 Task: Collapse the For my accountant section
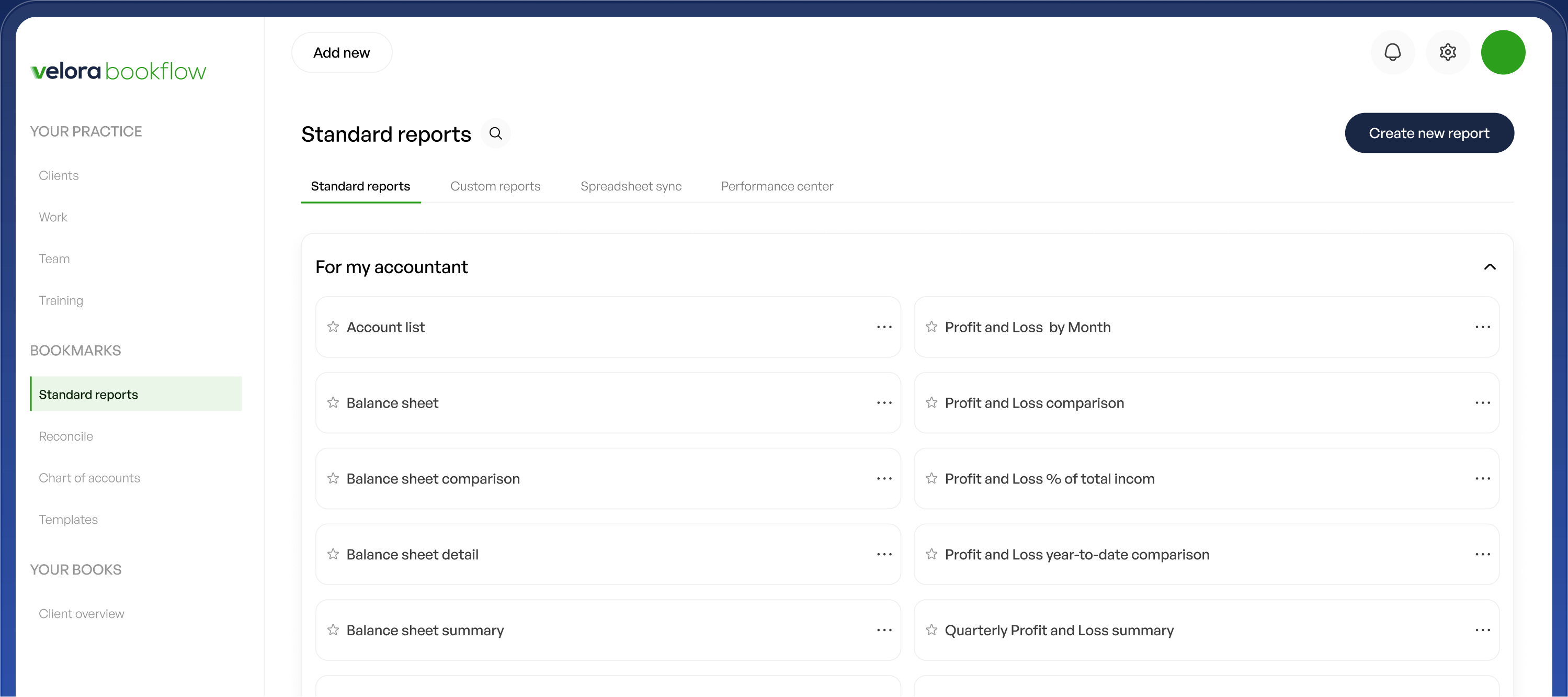coord(1490,267)
